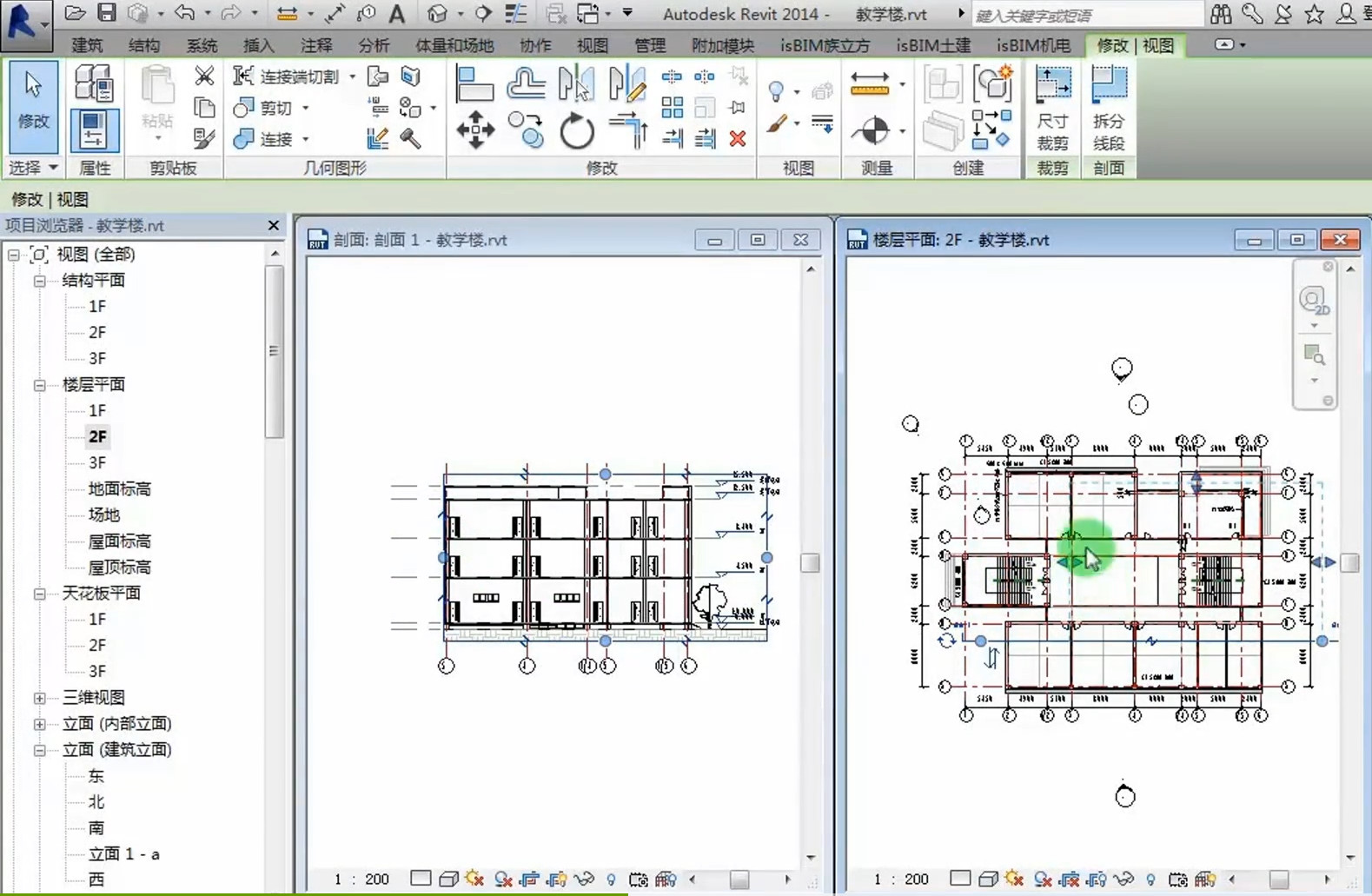1372x896 pixels.
Task: Click the Save icon in quick access toolbar
Action: 106,13
